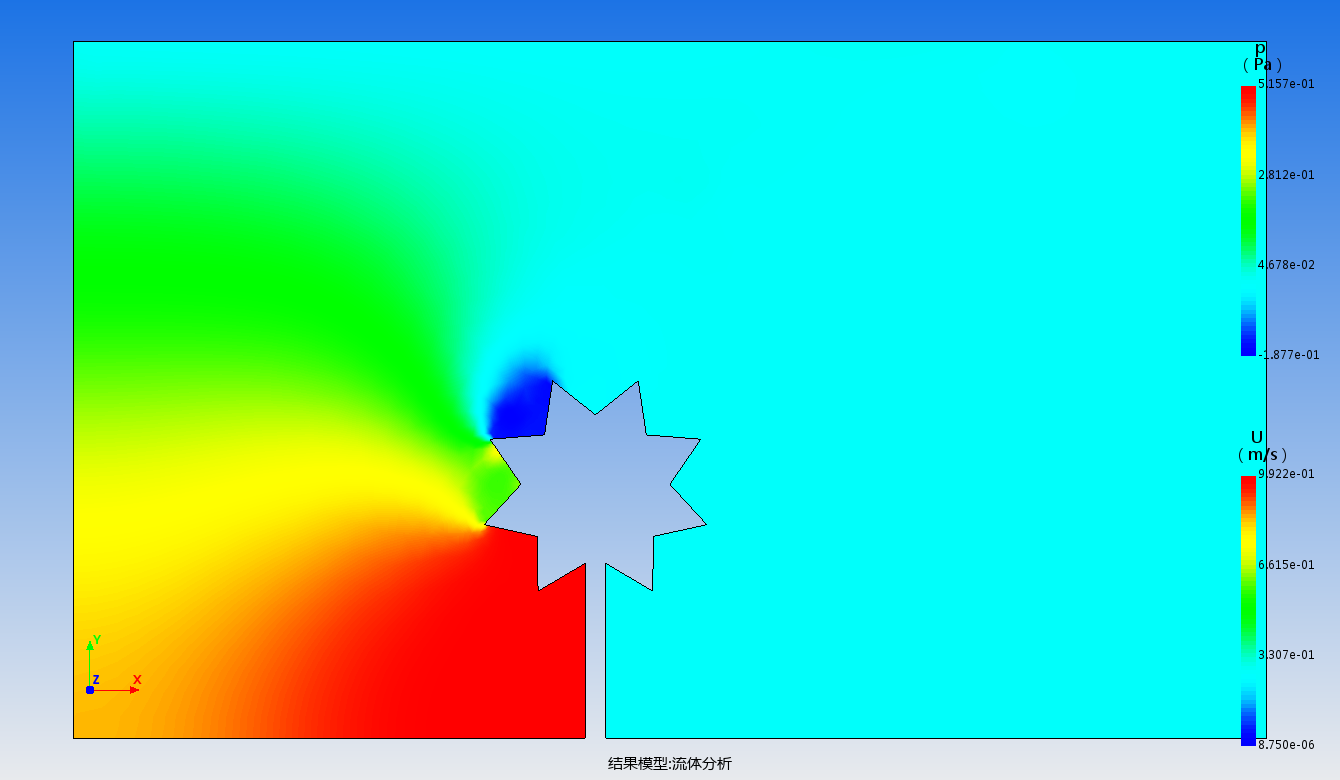Click the pressure value 4.678e-02 label

click(1286, 264)
